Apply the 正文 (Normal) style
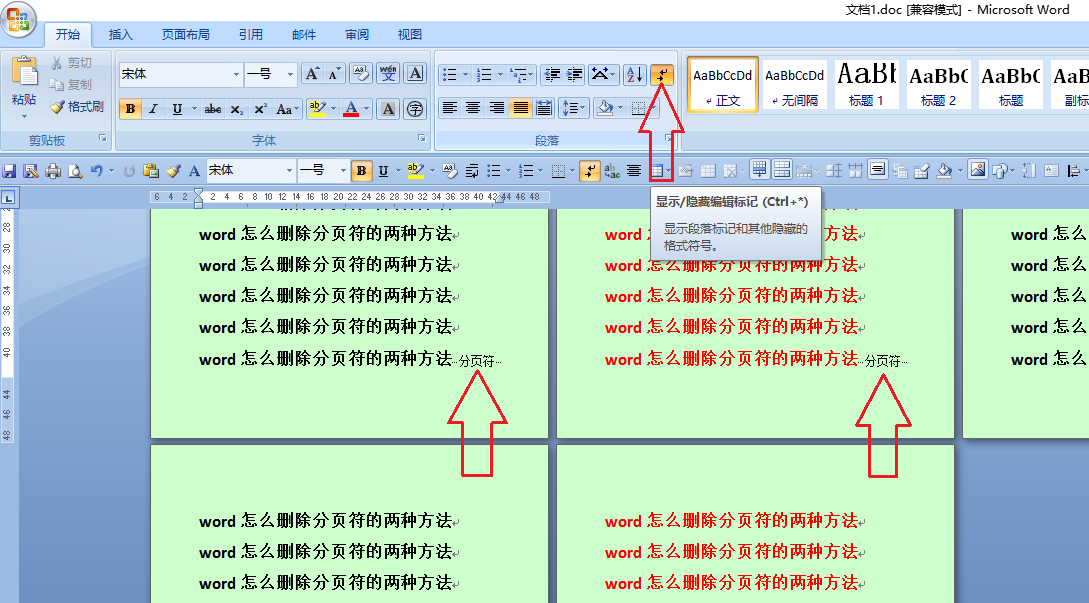The width and height of the screenshot is (1089, 603). (722, 84)
